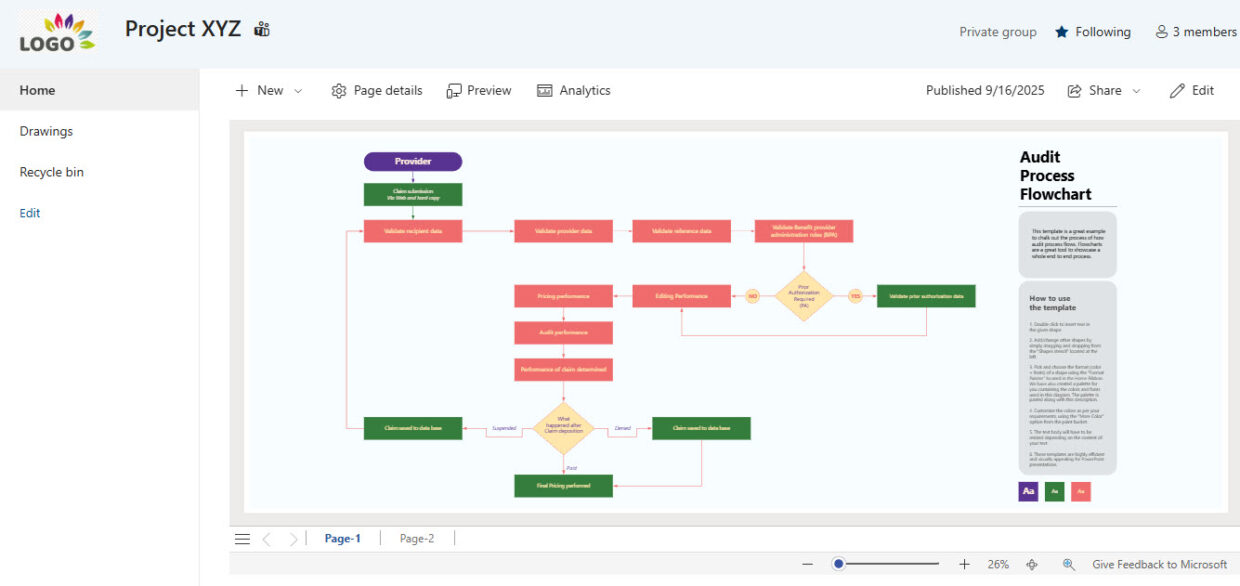Viewport: 1240px width, 586px height.
Task: Click the YES circle connector
Action: click(855, 296)
